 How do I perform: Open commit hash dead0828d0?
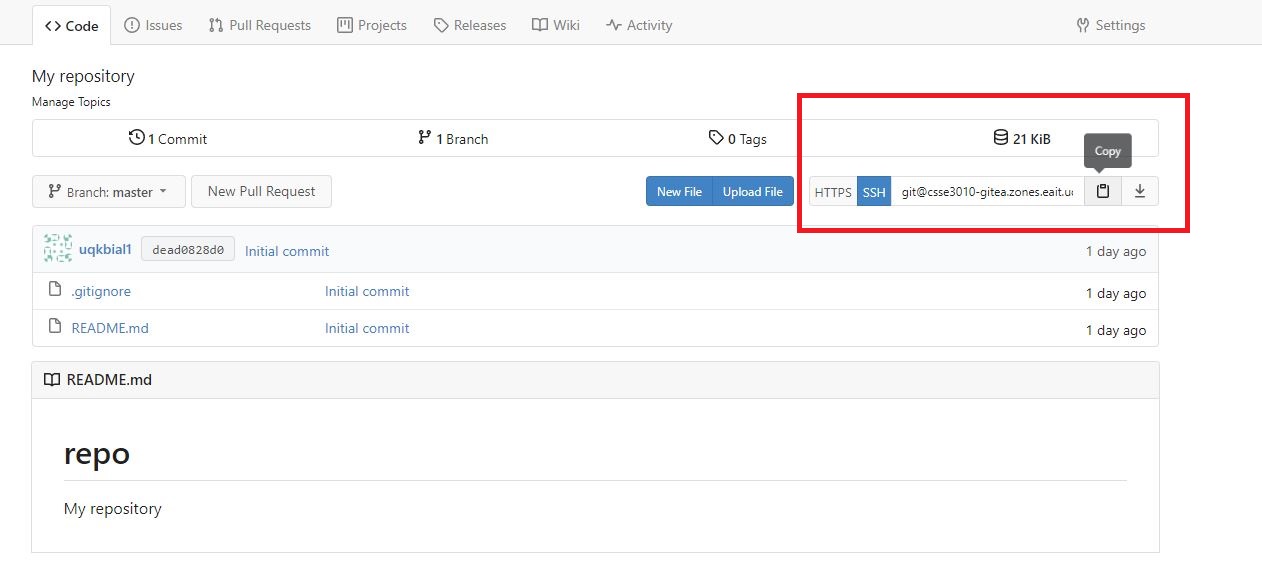tap(188, 249)
